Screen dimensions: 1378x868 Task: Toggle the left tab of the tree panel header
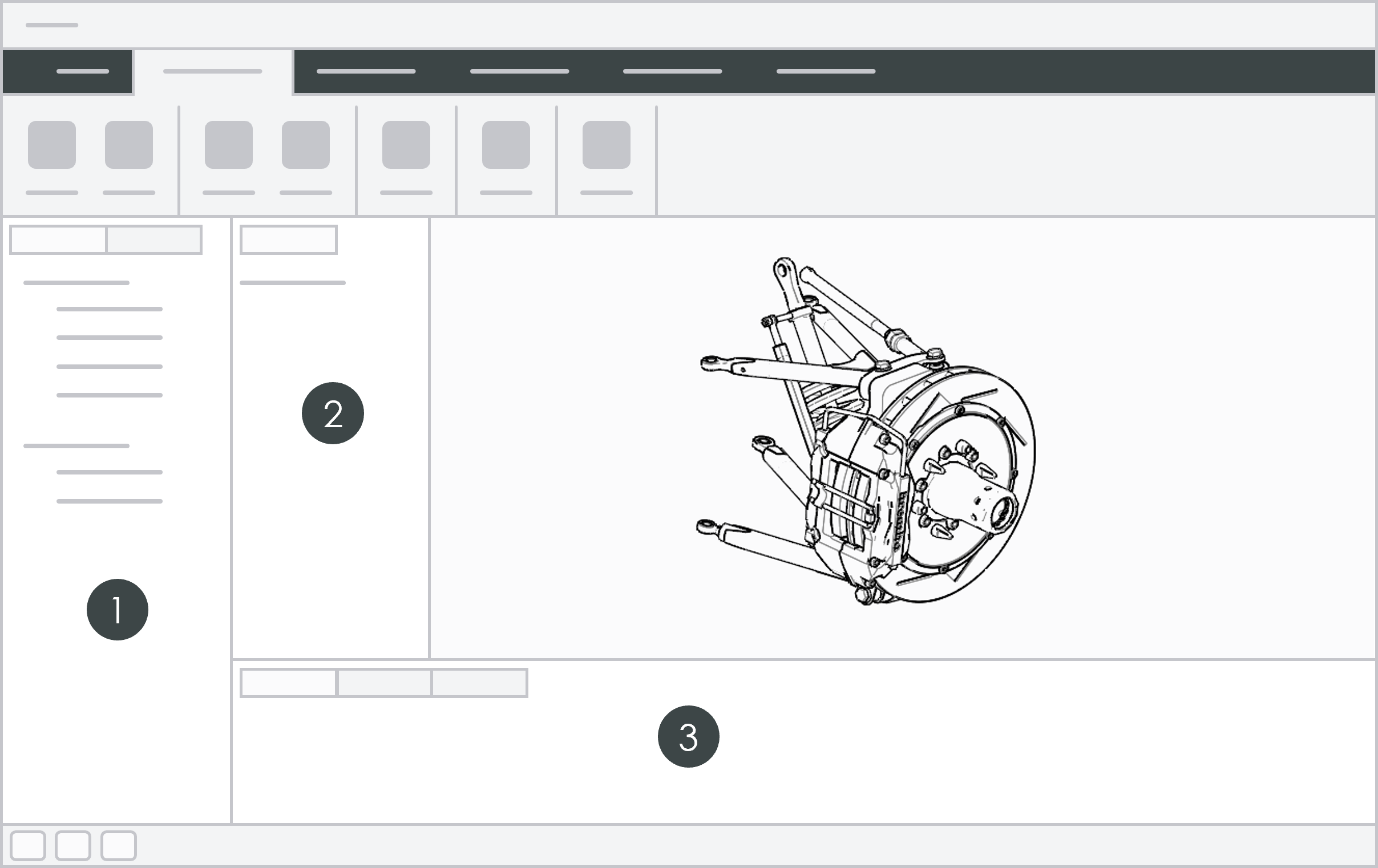[57, 238]
